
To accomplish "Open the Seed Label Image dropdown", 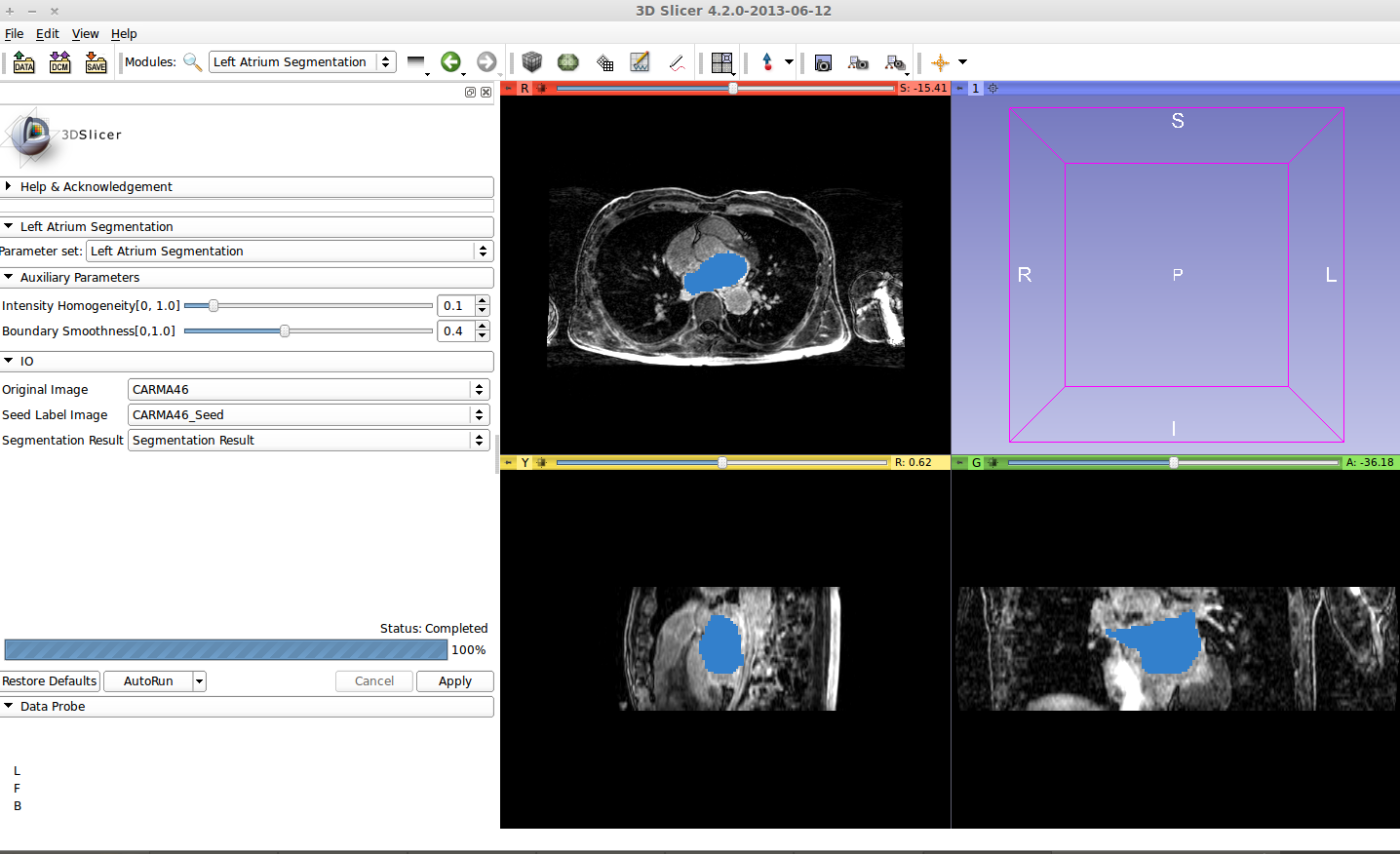I will click(x=308, y=415).
